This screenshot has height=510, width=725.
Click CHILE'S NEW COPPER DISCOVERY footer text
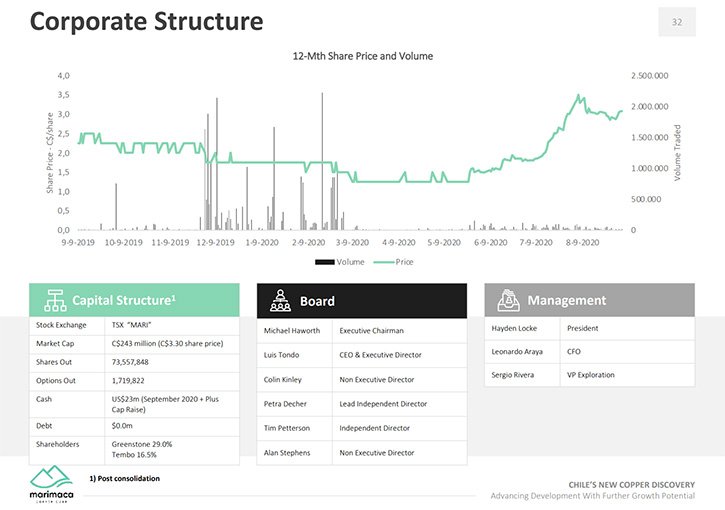(632, 485)
